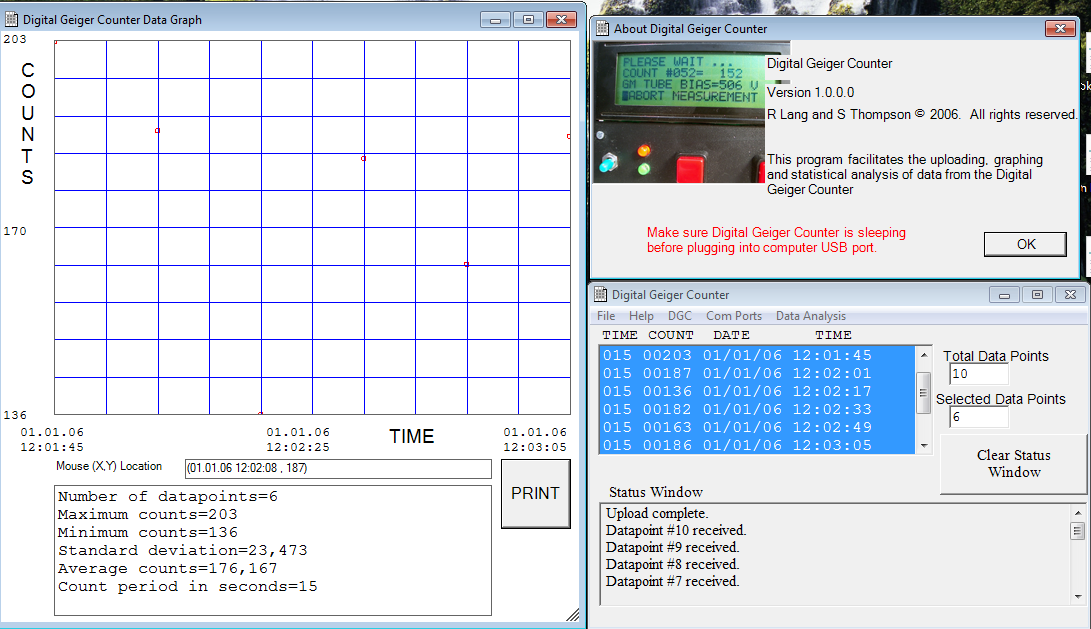Screen dimensions: 1091x629
Task: Open the DGC menu
Action: 680,316
